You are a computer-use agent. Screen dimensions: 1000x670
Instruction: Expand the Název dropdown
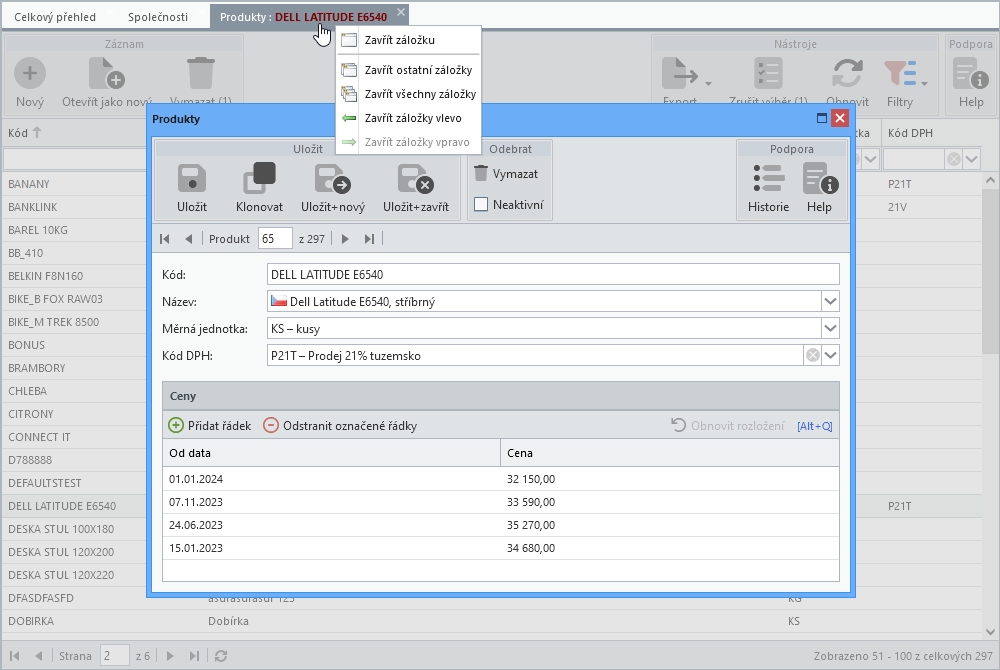click(x=830, y=302)
